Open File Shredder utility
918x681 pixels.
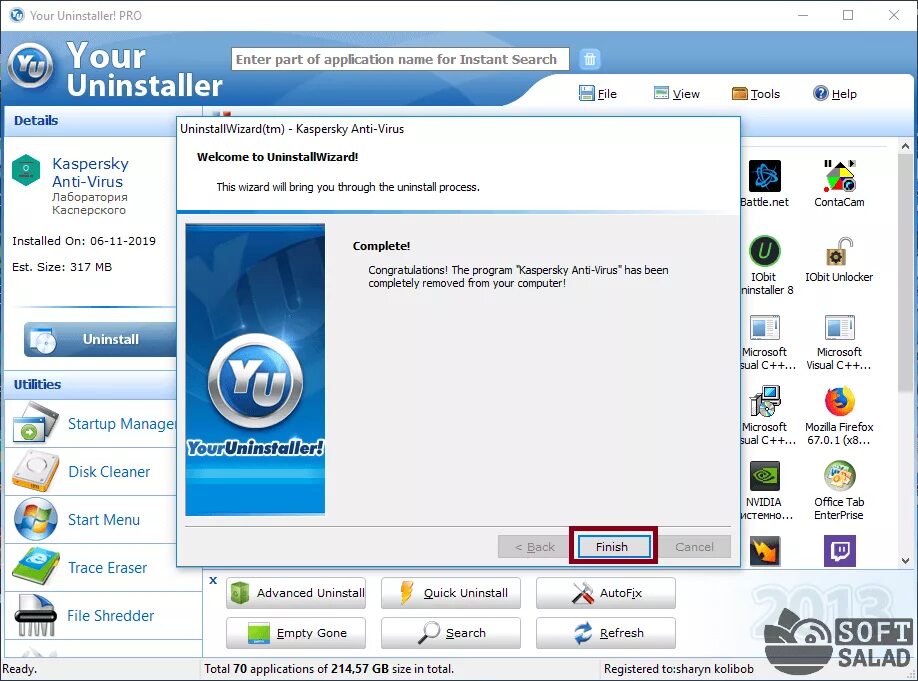point(104,616)
